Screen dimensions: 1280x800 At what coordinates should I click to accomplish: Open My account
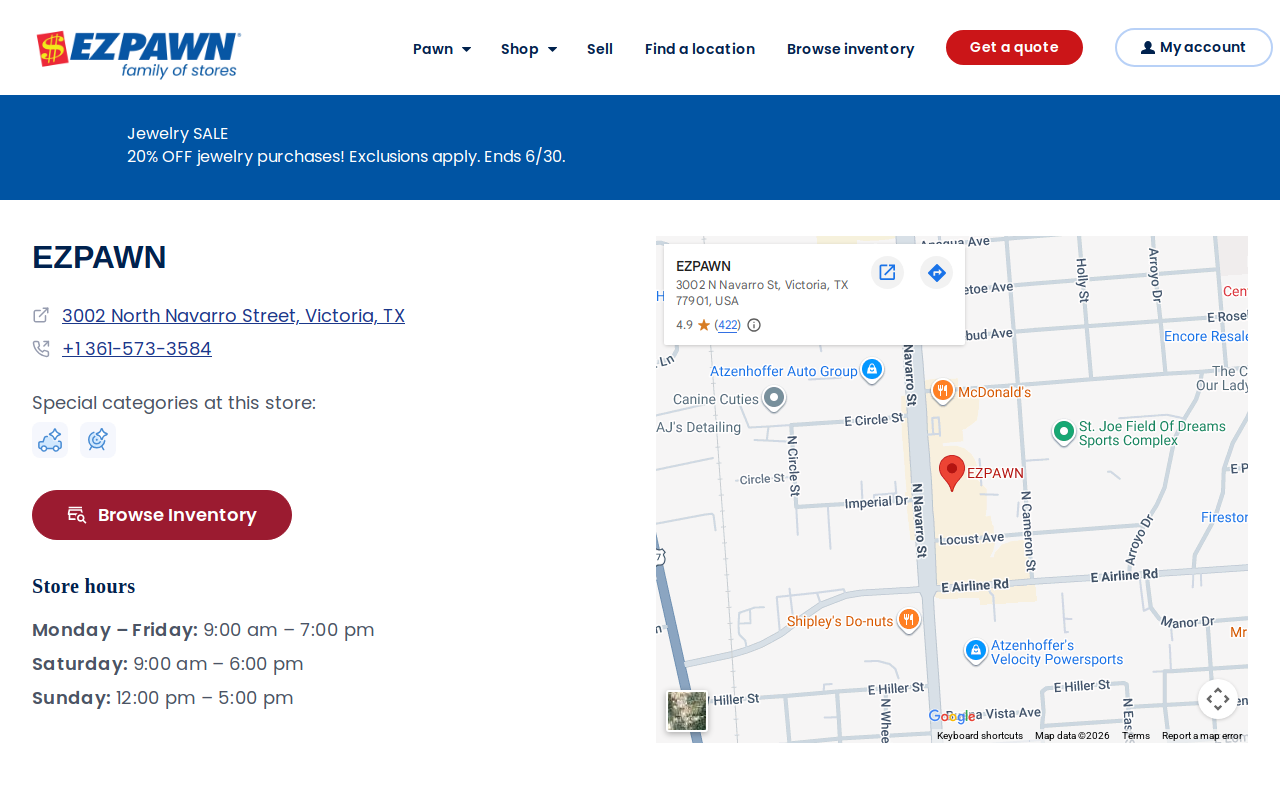click(x=1194, y=47)
